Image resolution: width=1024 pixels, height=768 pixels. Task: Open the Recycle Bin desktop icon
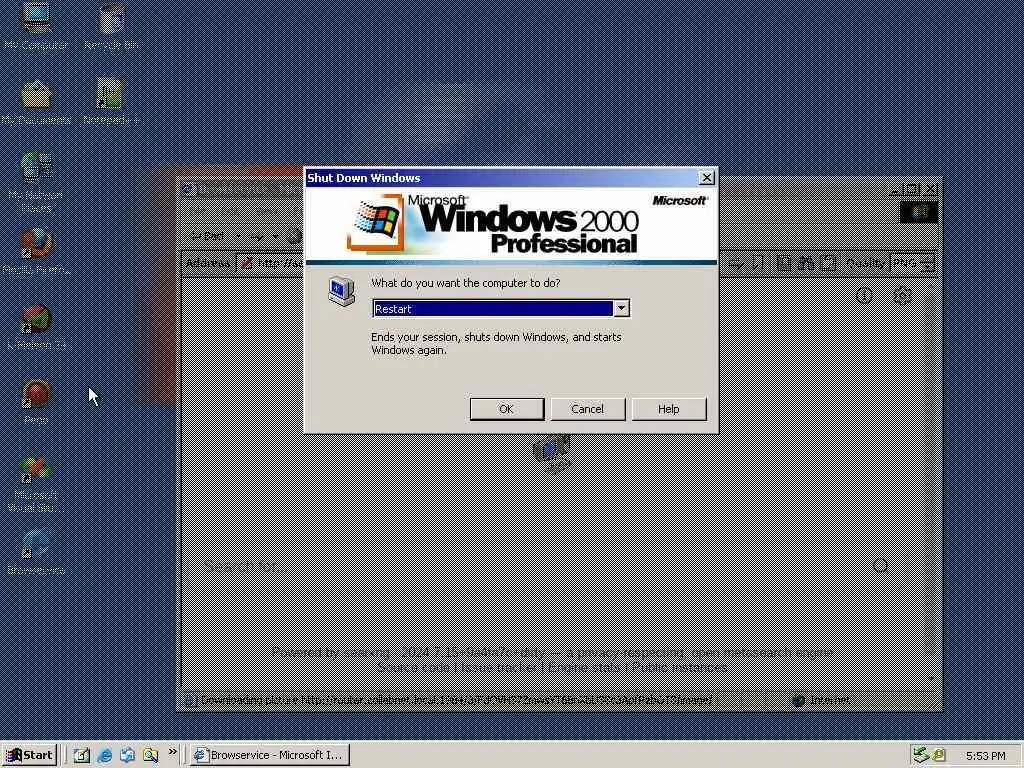click(x=111, y=26)
